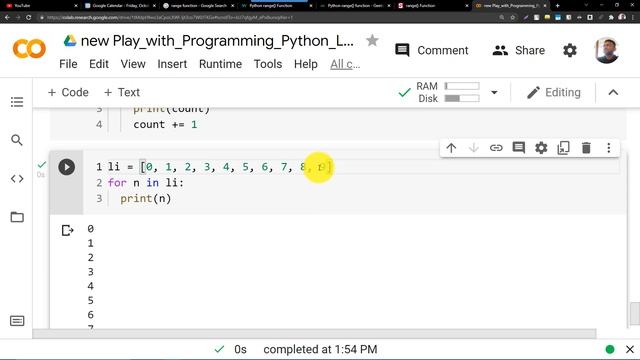Open the user account avatar

(607, 50)
